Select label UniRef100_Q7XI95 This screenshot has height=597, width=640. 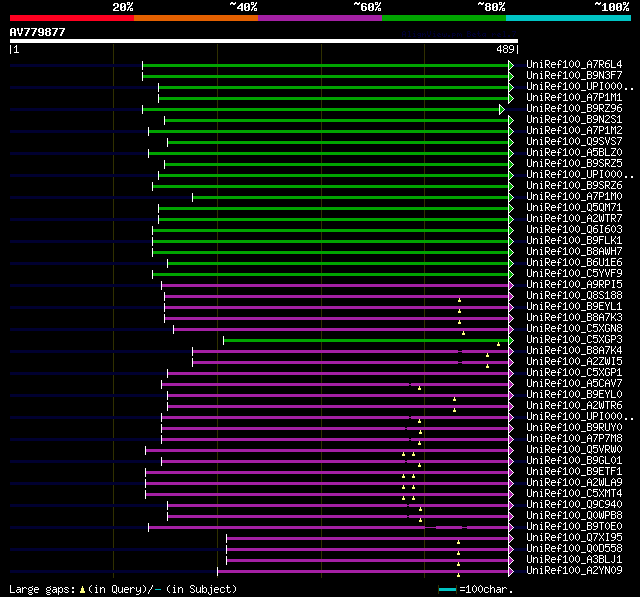(574, 538)
